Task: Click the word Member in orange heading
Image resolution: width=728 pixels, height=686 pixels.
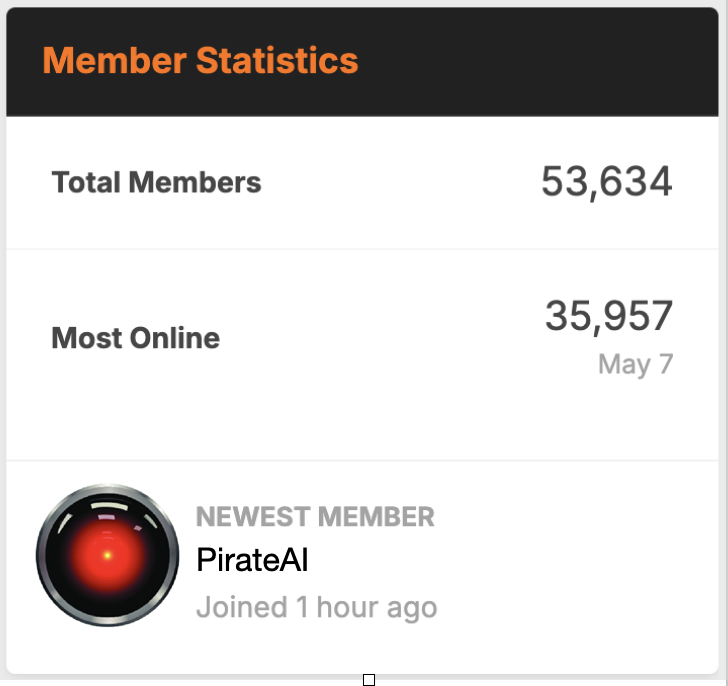Action: coord(115,61)
